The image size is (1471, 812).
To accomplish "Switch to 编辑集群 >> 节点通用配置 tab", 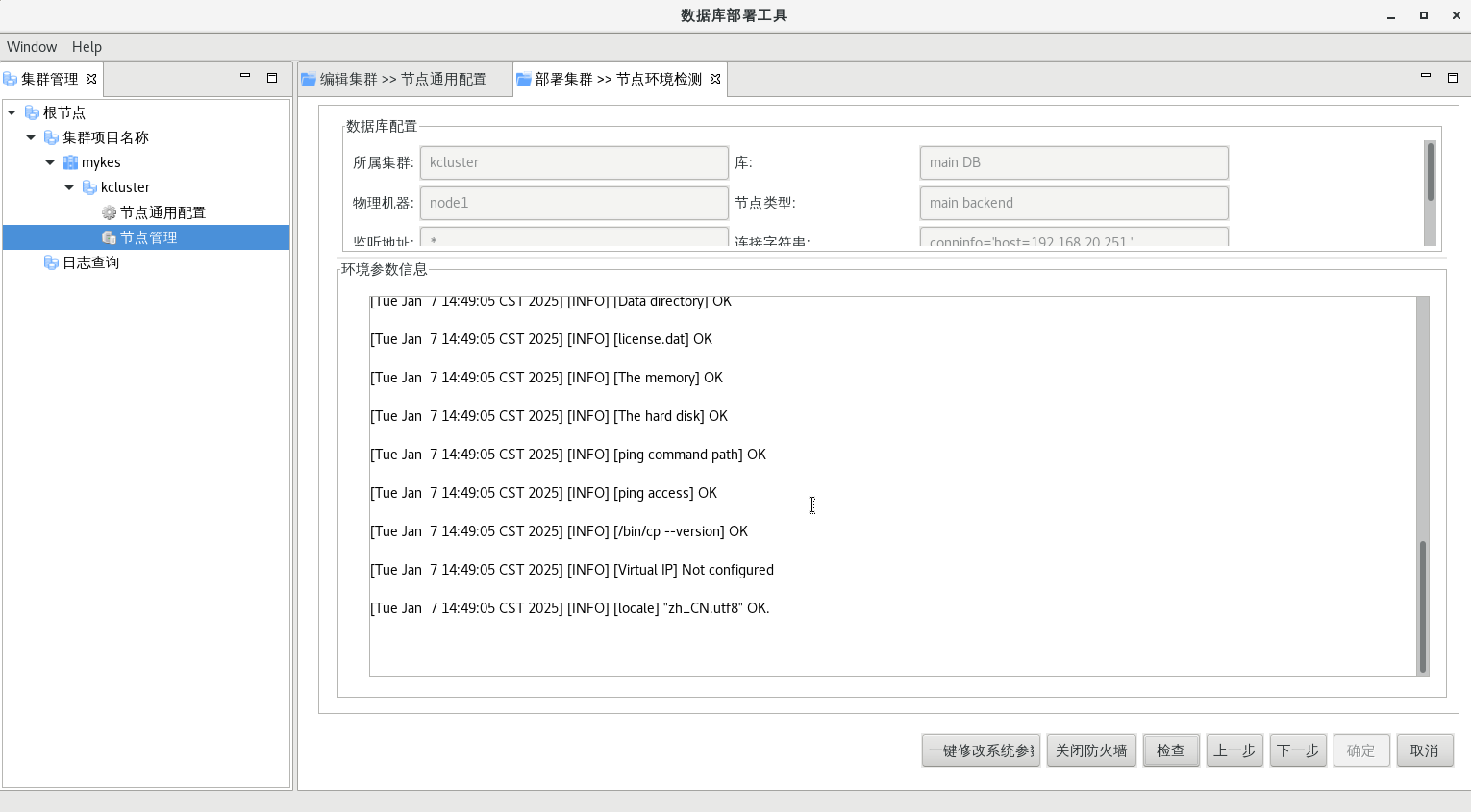I will tap(403, 79).
